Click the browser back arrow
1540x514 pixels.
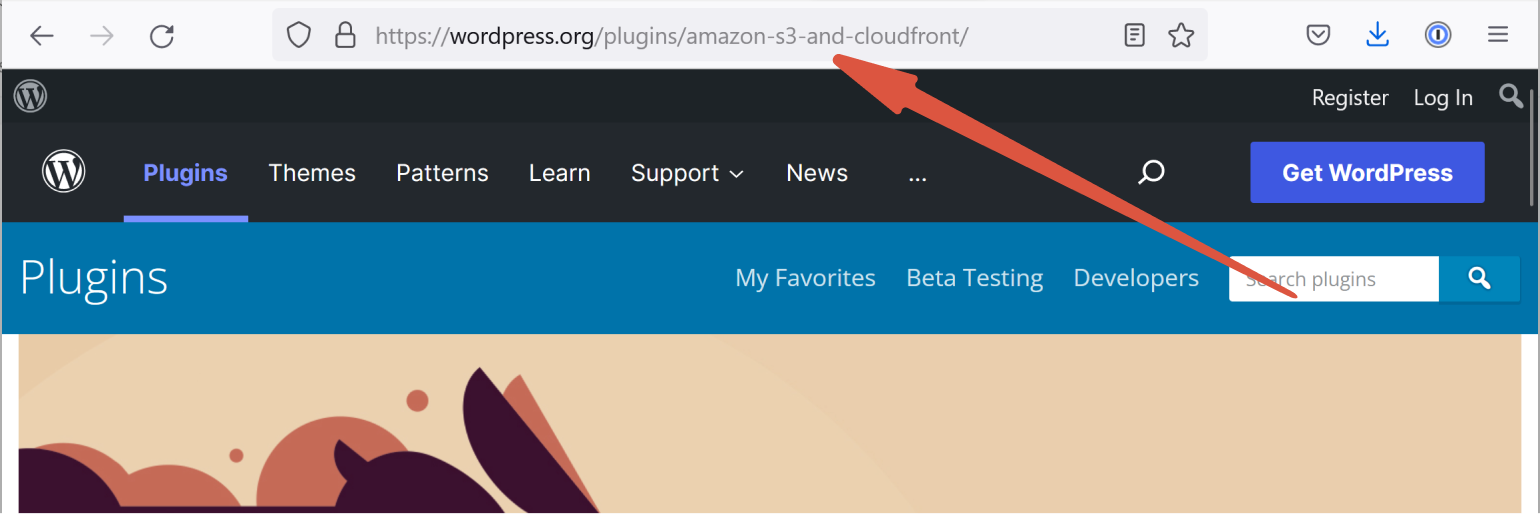(41, 36)
